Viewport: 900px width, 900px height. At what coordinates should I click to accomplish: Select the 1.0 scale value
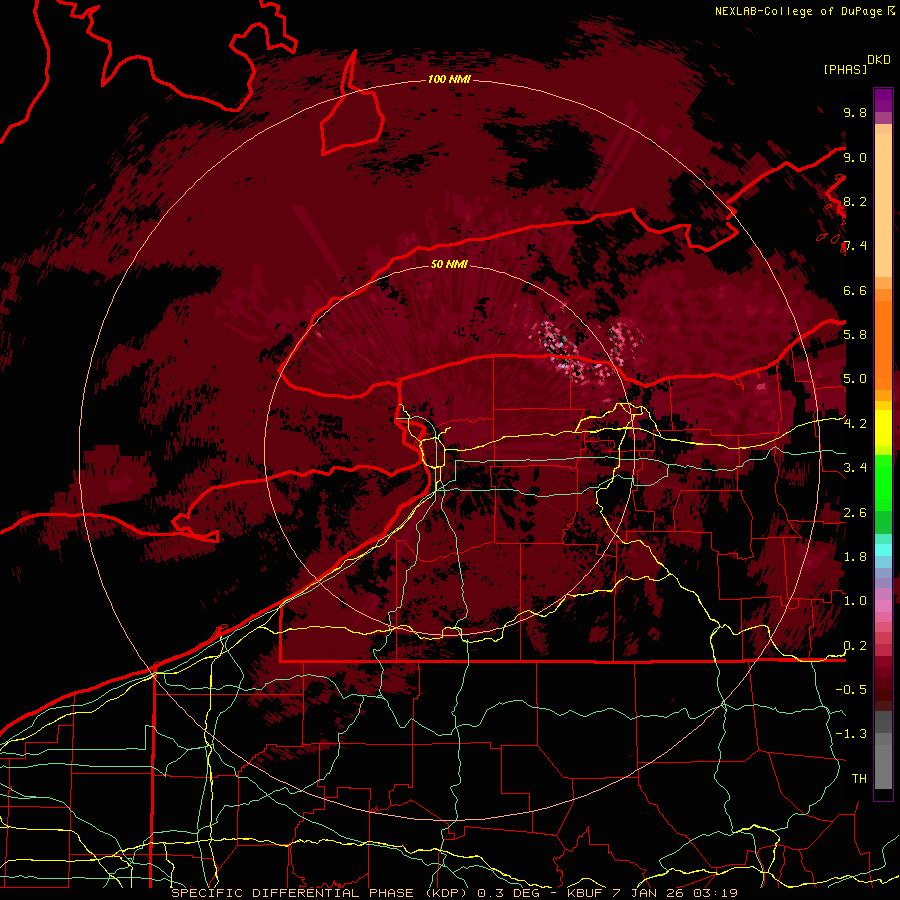(x=855, y=601)
